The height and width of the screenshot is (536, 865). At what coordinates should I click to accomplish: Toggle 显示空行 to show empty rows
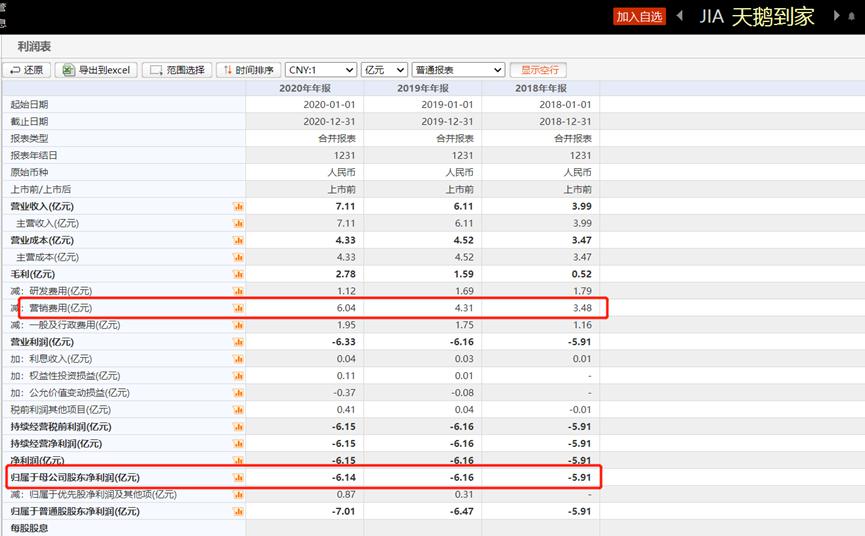(538, 70)
